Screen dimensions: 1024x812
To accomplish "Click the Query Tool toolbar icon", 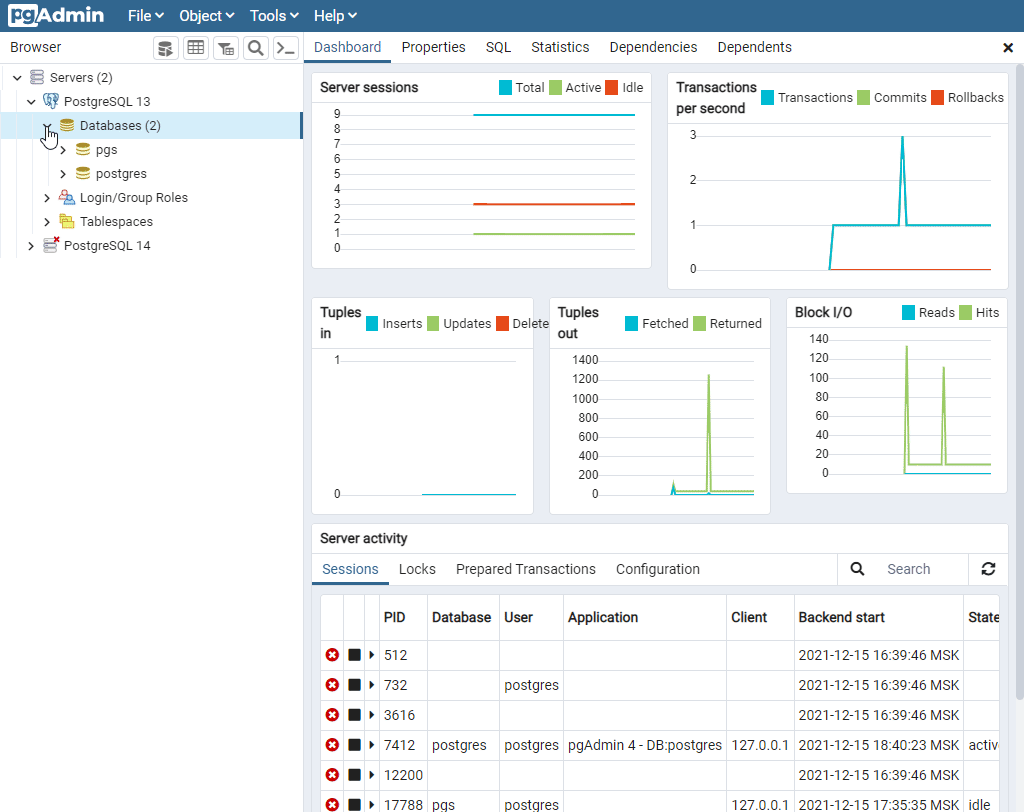I will click(x=166, y=48).
